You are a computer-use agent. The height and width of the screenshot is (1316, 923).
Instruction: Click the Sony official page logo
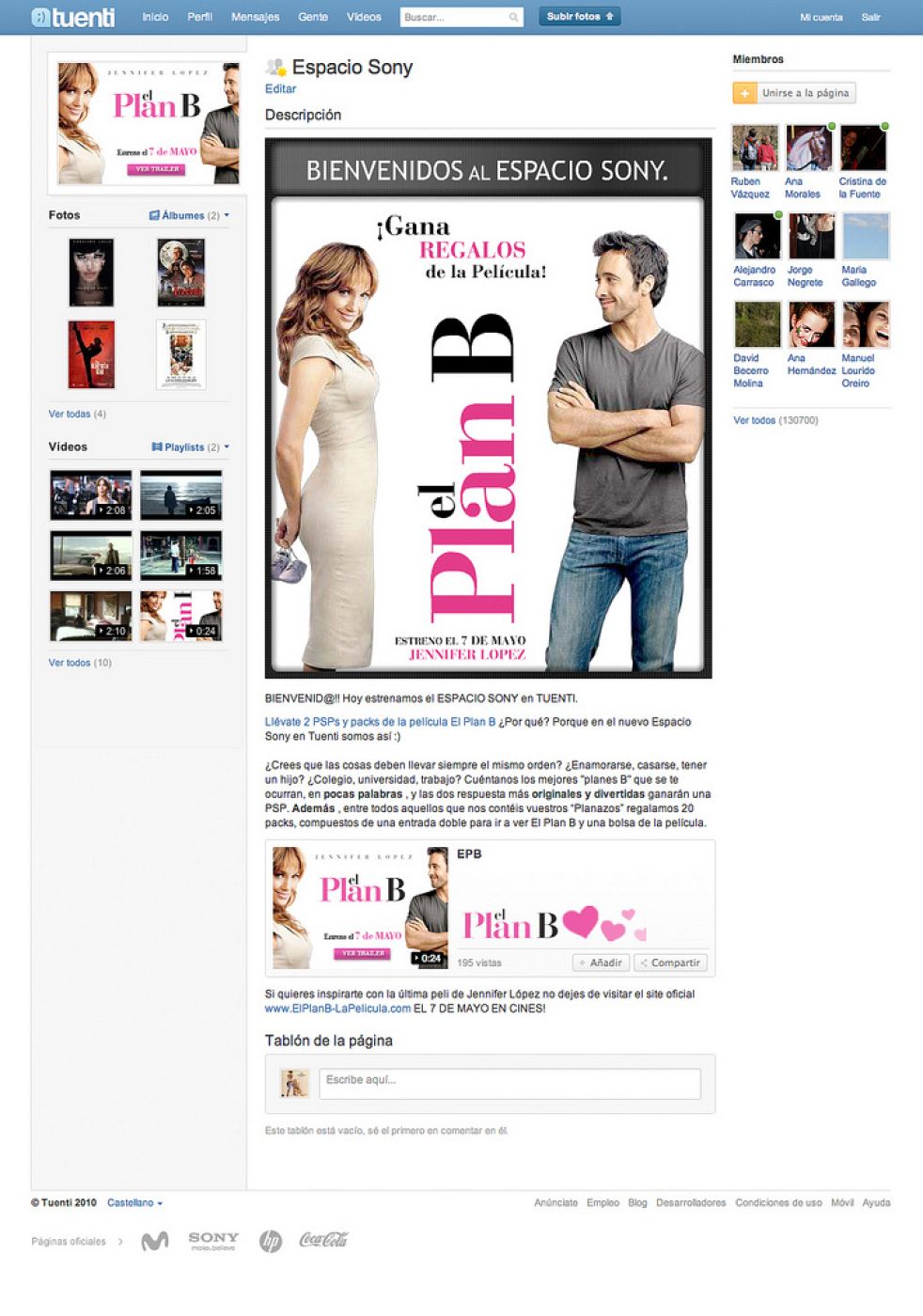(x=213, y=1241)
